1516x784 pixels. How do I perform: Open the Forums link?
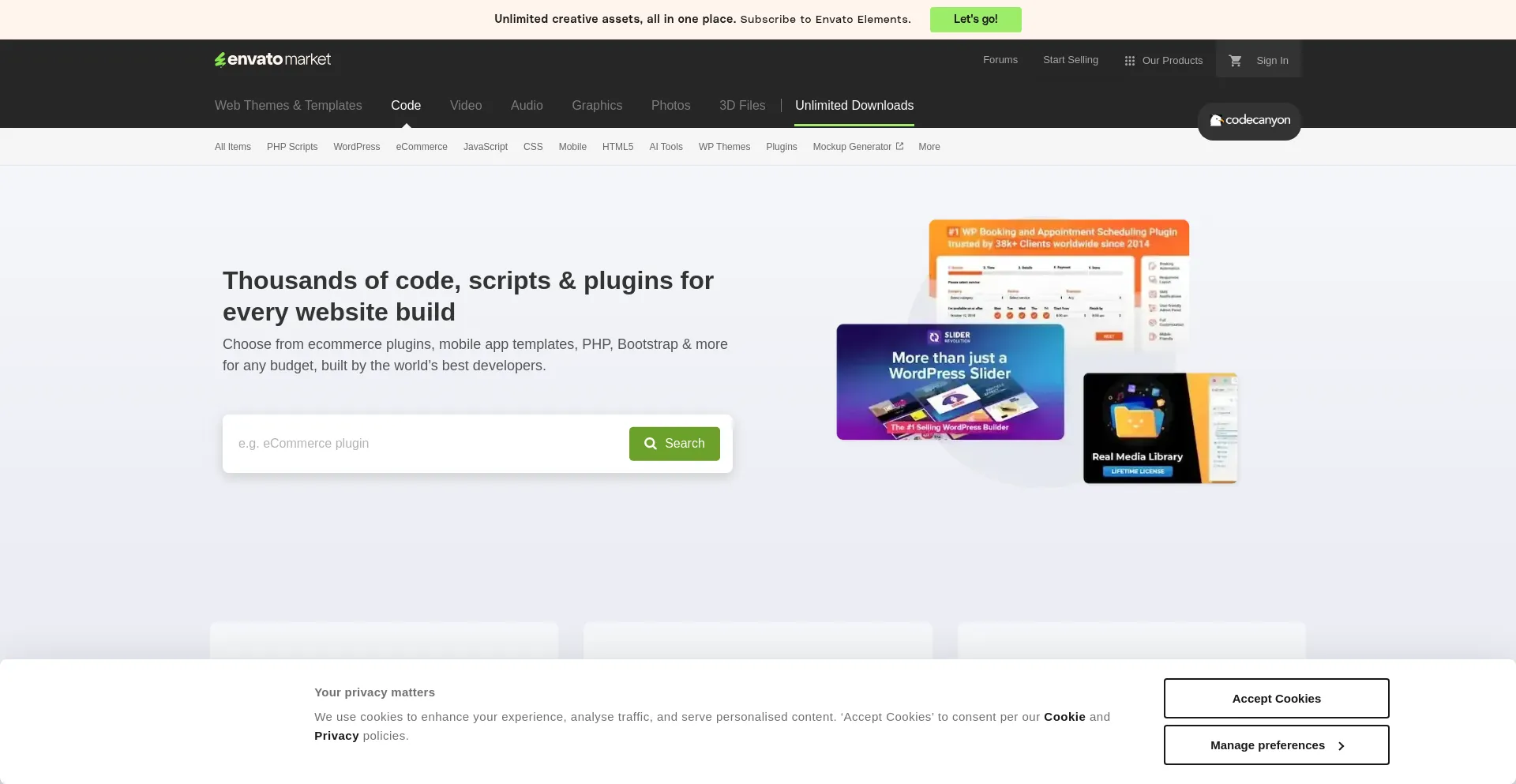(1000, 60)
